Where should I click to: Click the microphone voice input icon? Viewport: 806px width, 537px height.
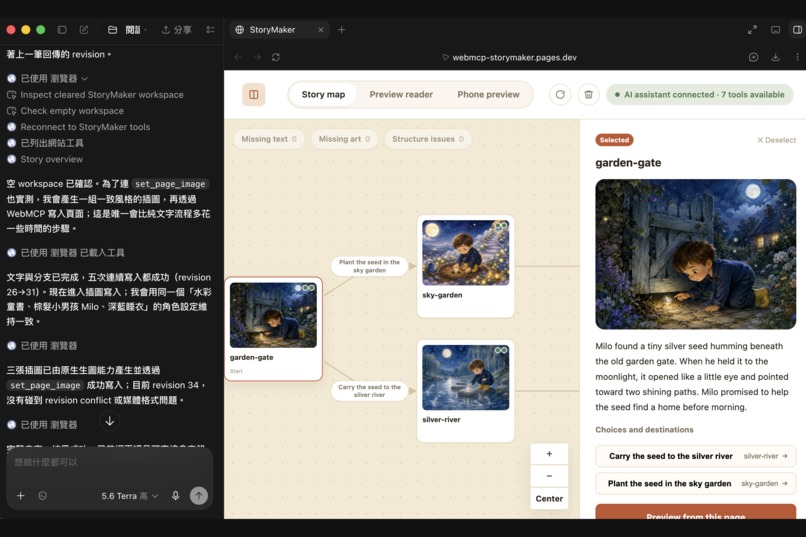pos(176,496)
